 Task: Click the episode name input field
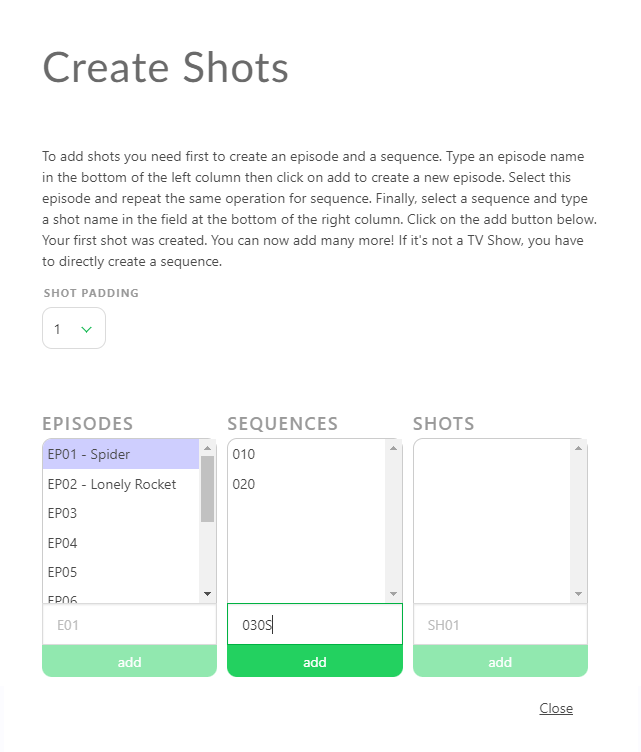(x=129, y=624)
